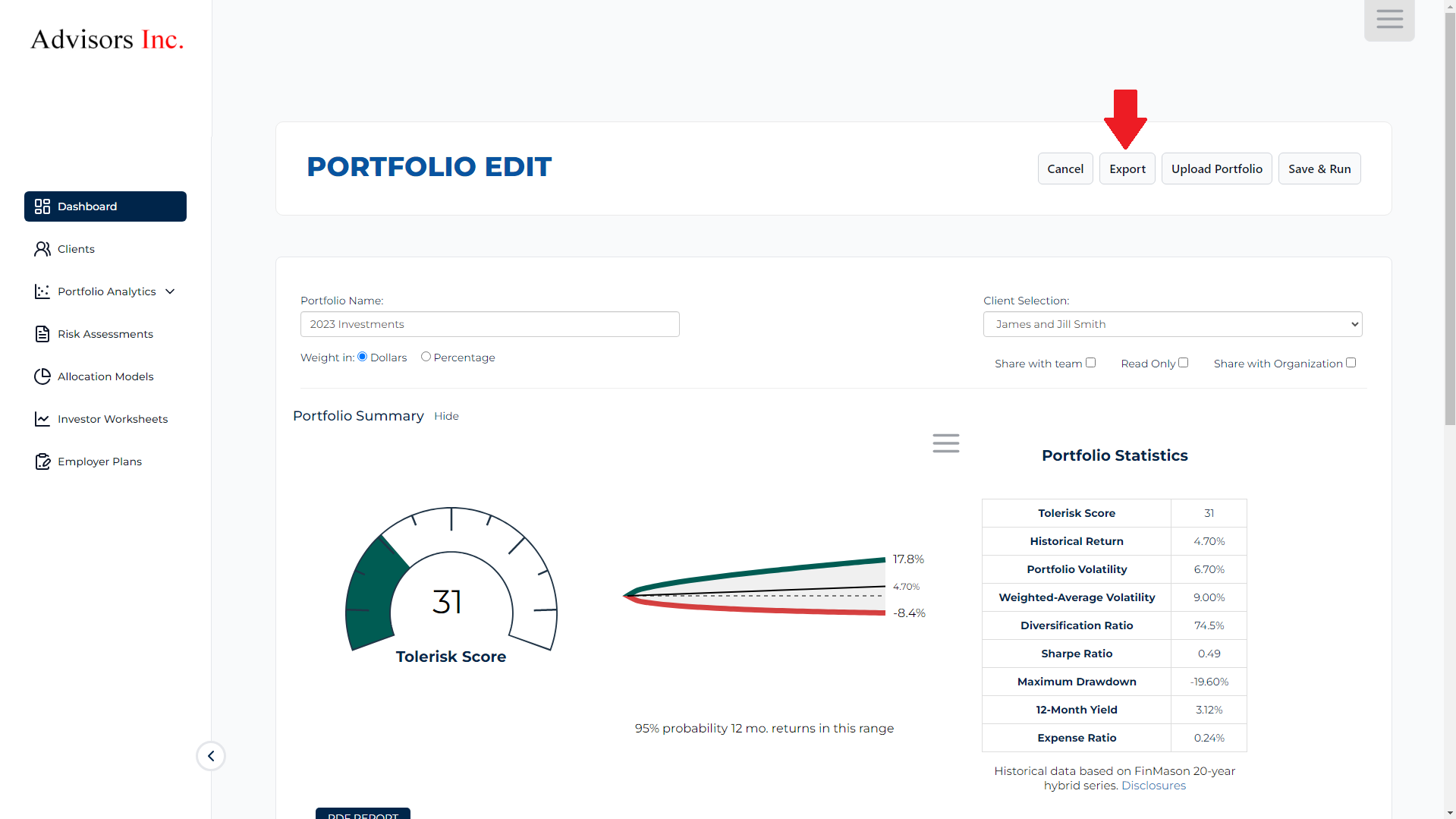The height and width of the screenshot is (819, 1456).
Task: Open the Client Selection dropdown
Action: (x=1172, y=324)
